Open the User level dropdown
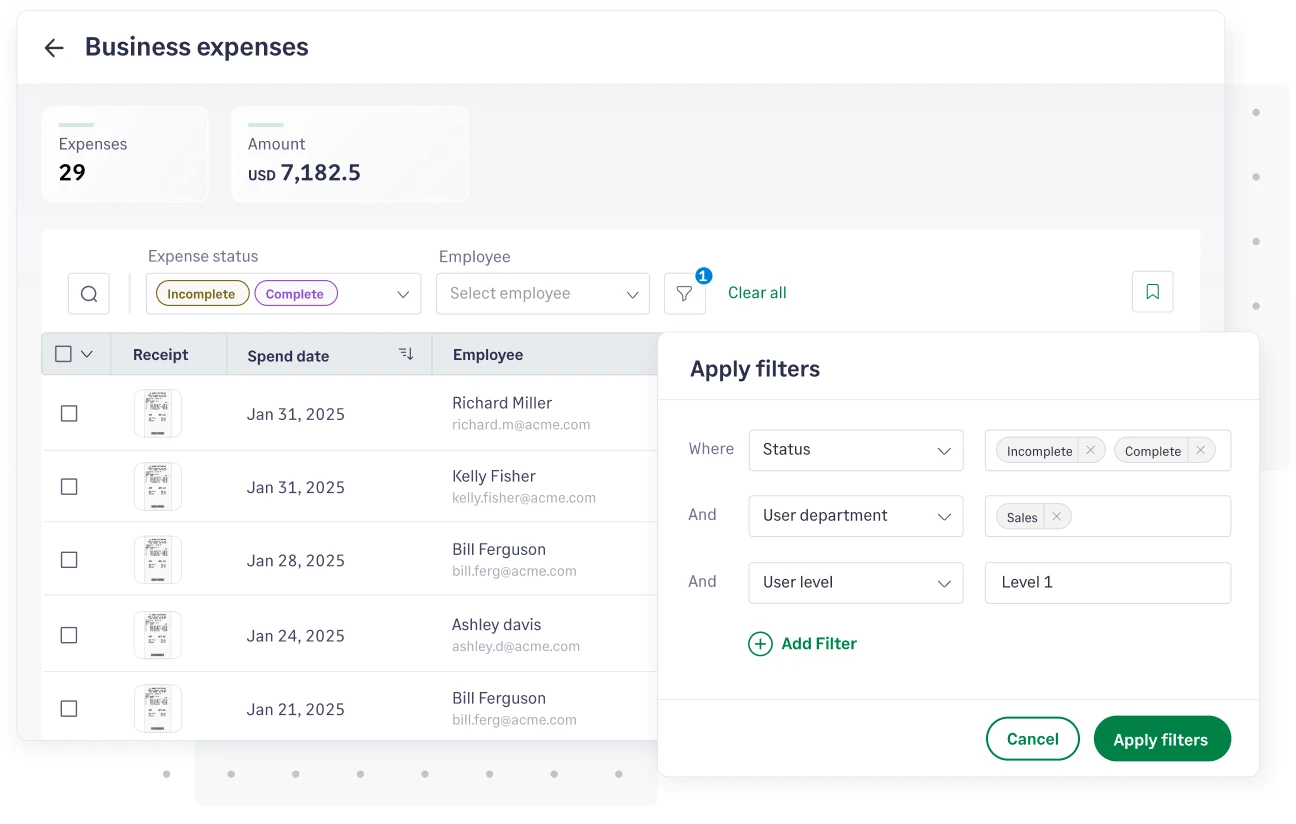This screenshot has width=1296, height=824. (855, 583)
